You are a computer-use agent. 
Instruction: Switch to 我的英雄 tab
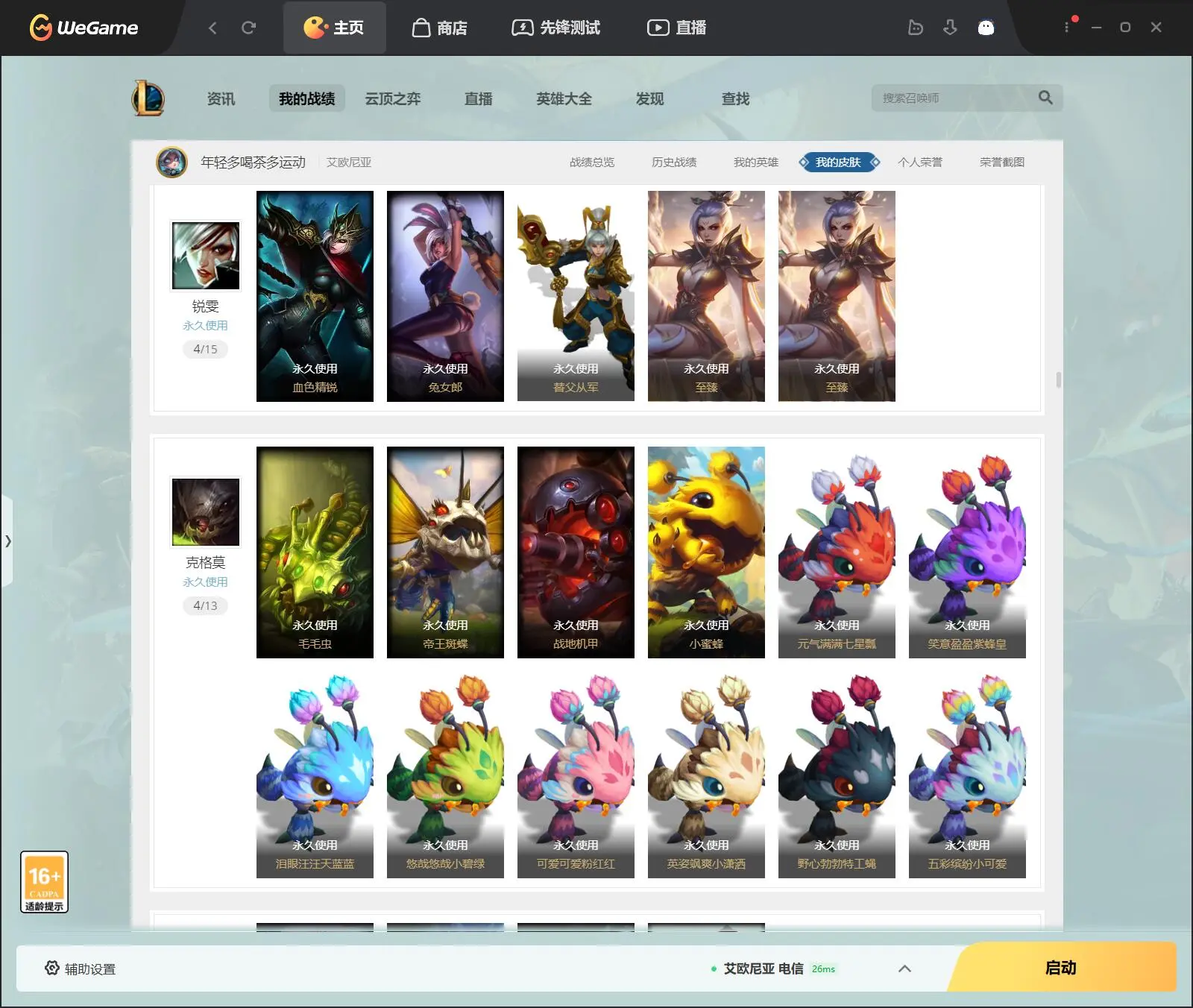tap(756, 162)
